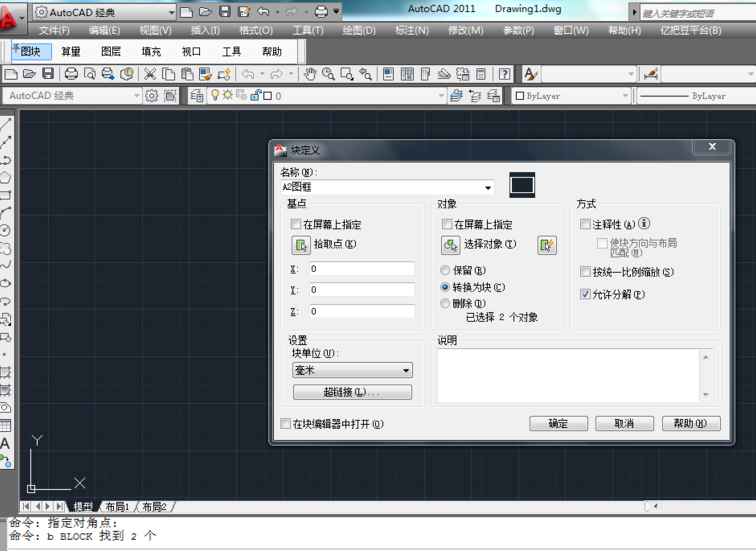Select the Table draw tool

(5, 425)
